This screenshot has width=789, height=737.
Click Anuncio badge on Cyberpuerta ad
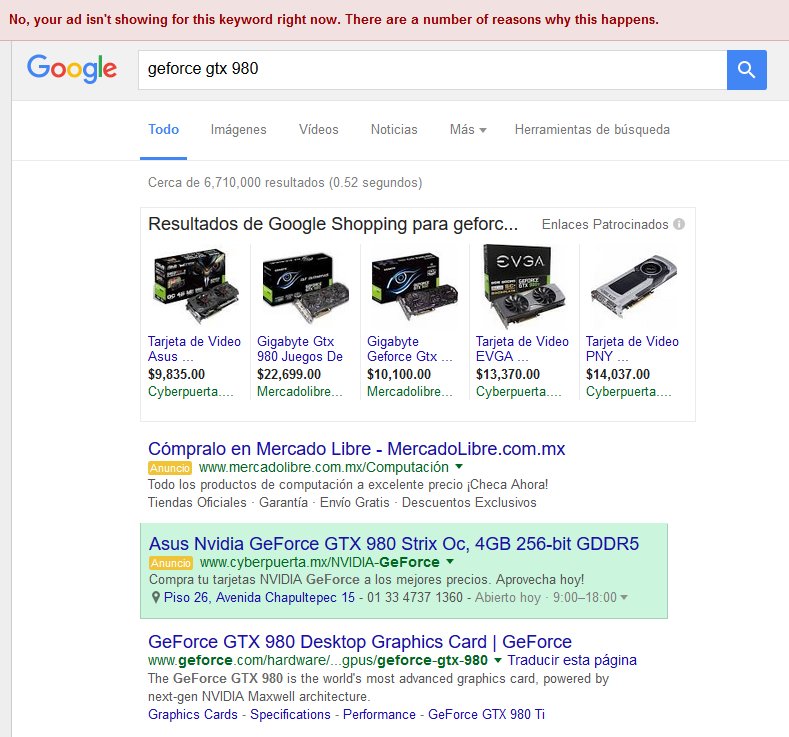[x=171, y=563]
